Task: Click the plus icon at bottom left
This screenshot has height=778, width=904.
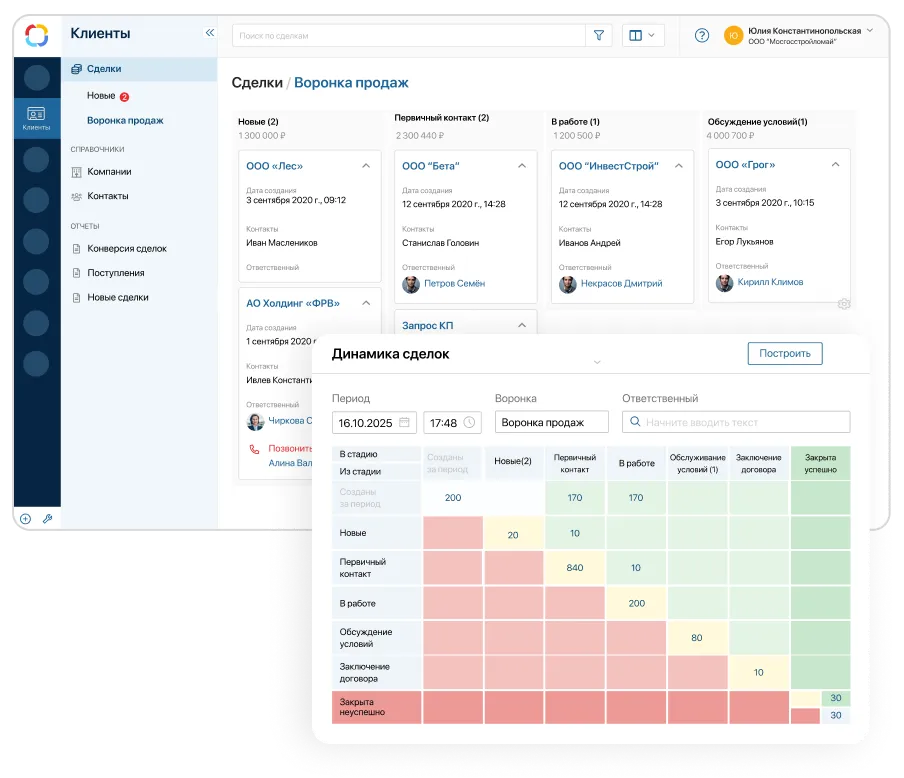Action: coord(26,519)
